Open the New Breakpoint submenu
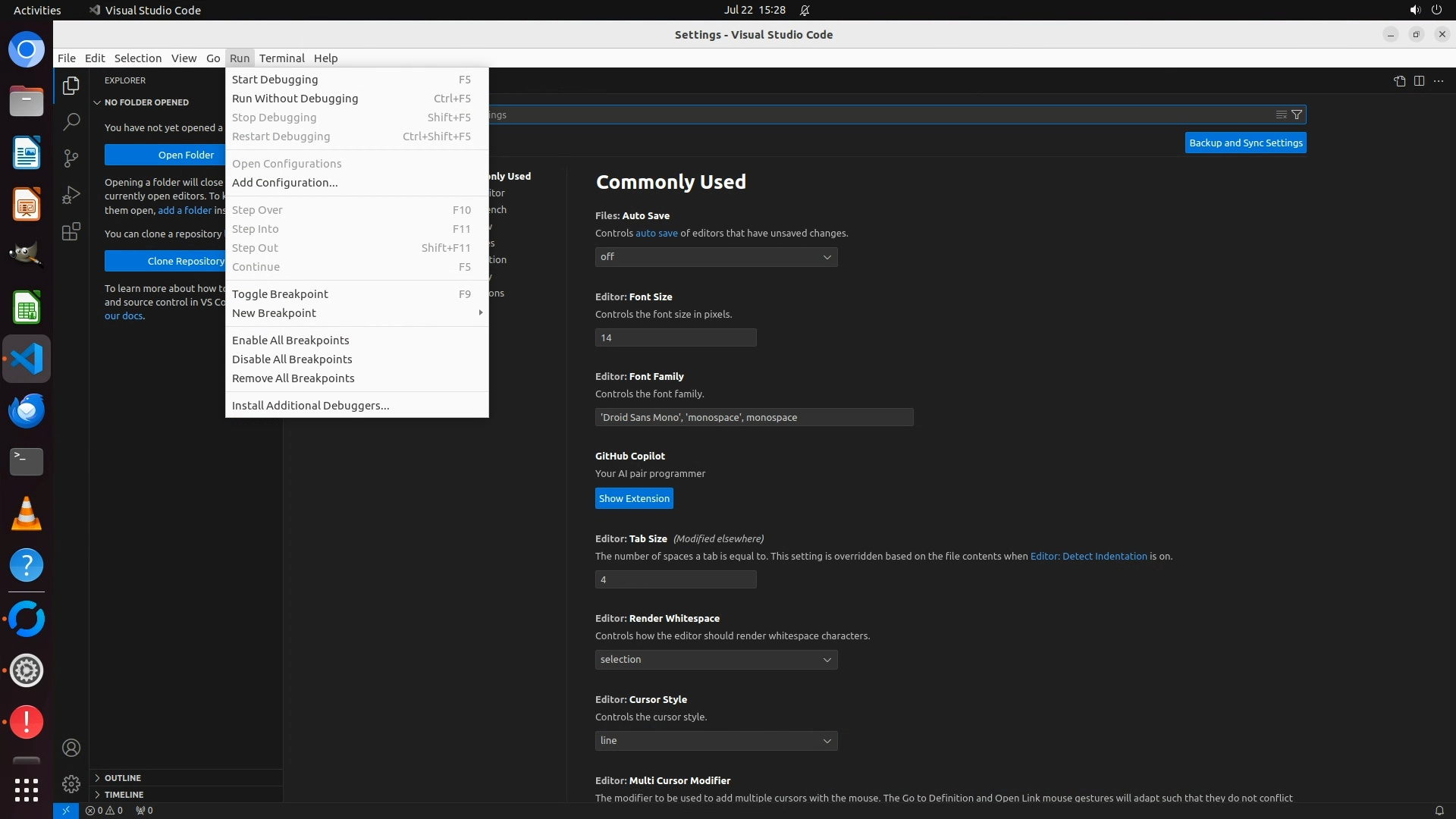The height and width of the screenshot is (819, 1456). pyautogui.click(x=274, y=313)
